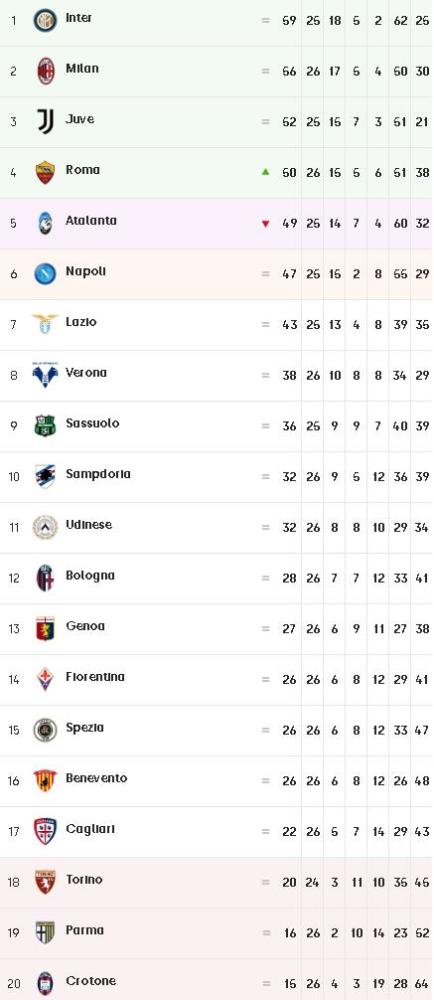This screenshot has height=1000, width=434.
Task: Click the Parma club crest
Action: coord(45,932)
